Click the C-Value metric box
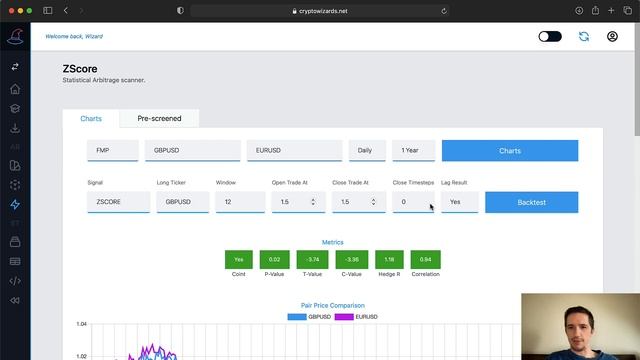 tap(351, 260)
